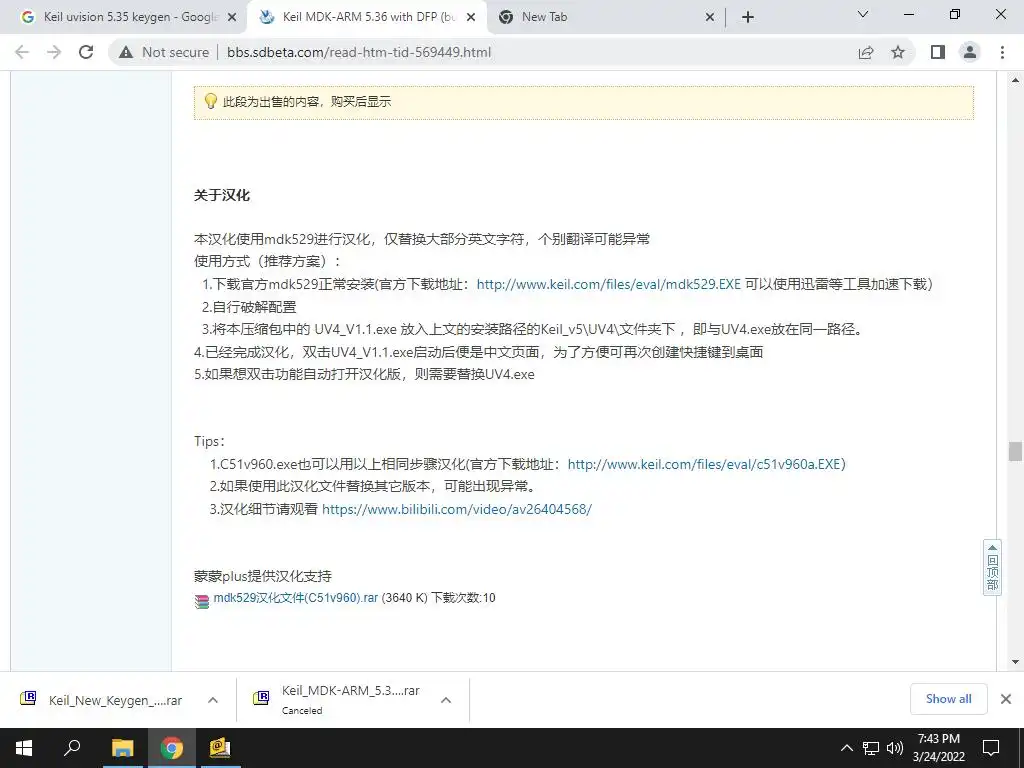This screenshot has width=1024, height=768.
Task: Click the scrollbar down arrow
Action: tap(1015, 662)
